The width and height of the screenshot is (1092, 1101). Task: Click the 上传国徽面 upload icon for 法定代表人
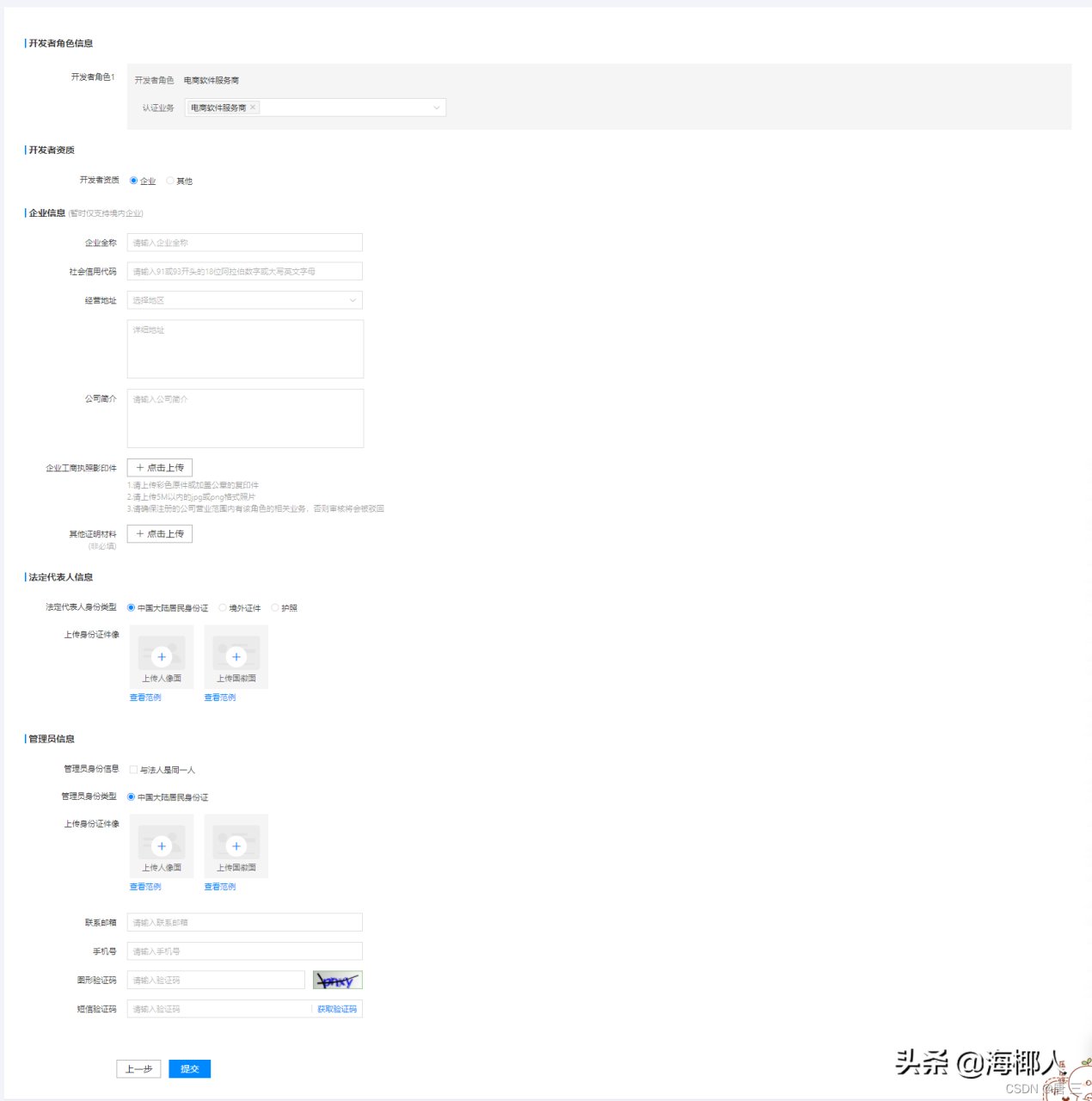coord(236,656)
